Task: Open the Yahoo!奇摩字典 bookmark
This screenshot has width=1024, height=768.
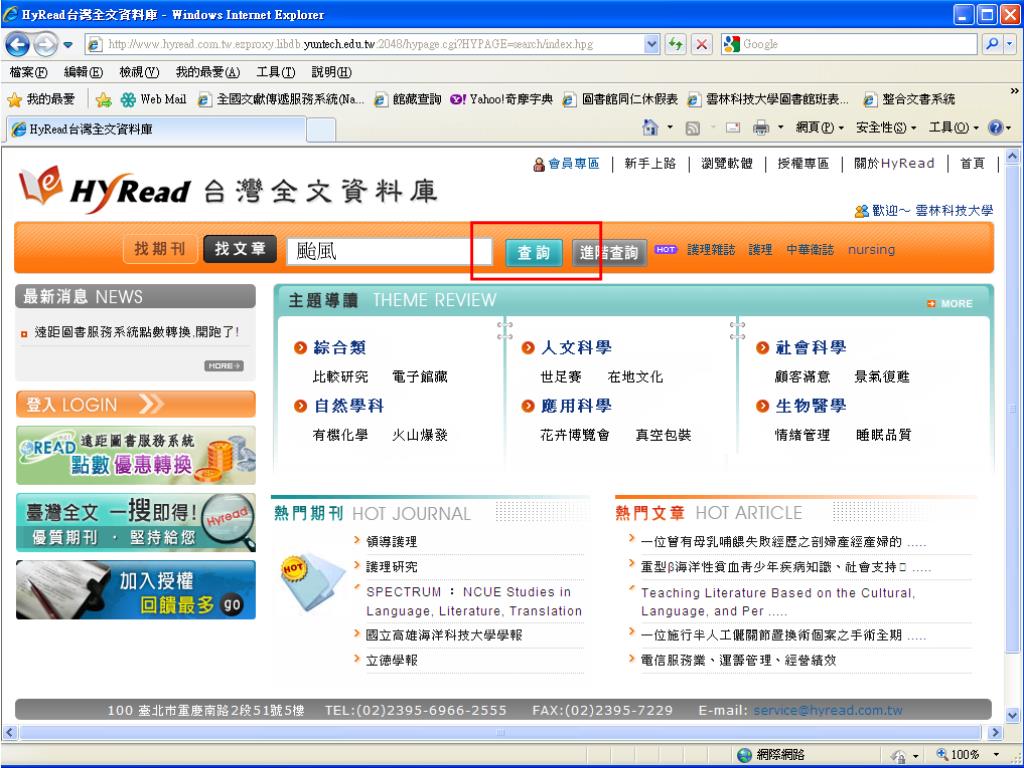Action: tap(502, 99)
